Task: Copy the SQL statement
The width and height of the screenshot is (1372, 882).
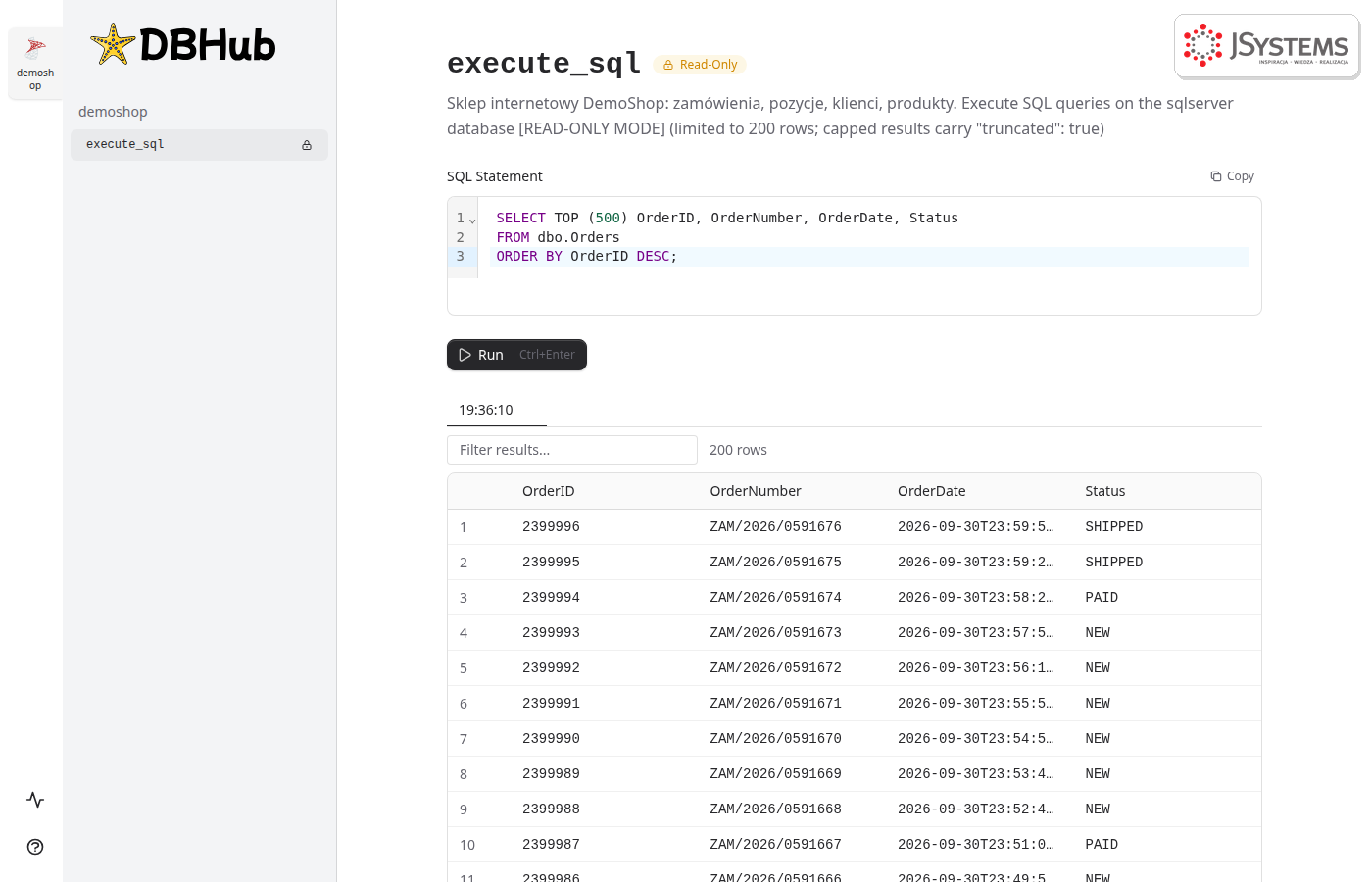Action: tap(1232, 176)
